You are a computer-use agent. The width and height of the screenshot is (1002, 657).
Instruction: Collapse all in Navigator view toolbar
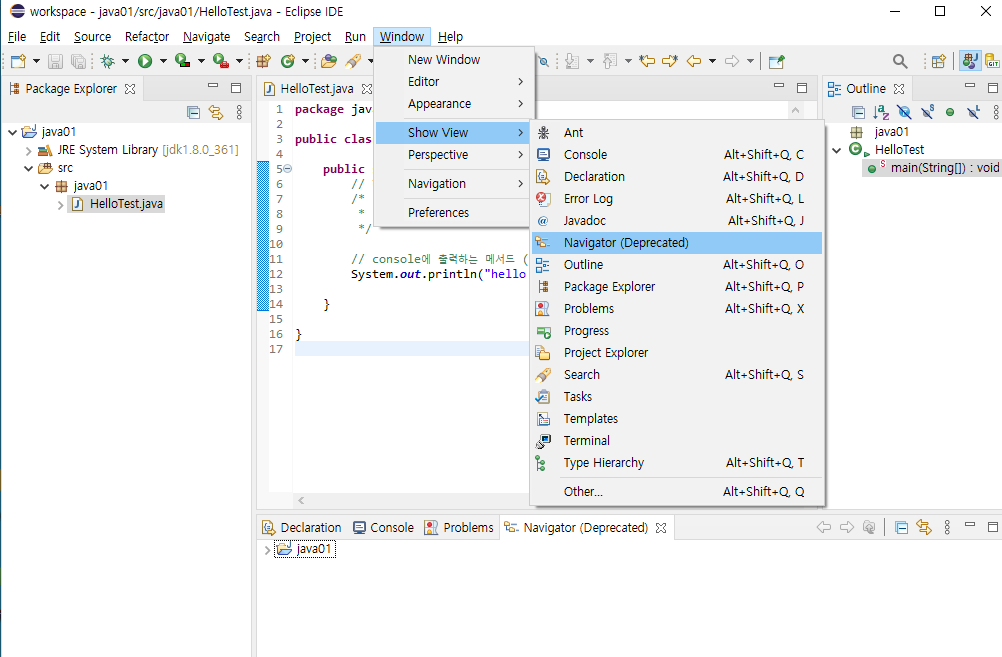tap(901, 527)
